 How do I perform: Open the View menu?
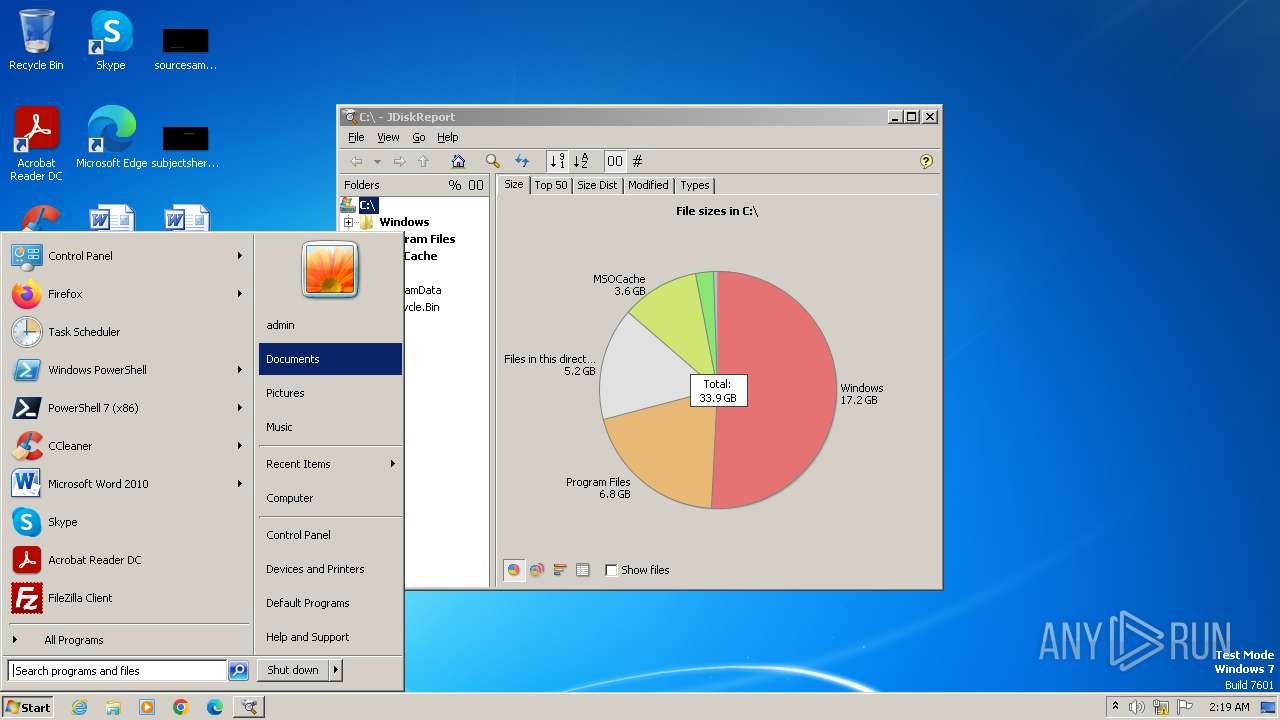pos(388,137)
